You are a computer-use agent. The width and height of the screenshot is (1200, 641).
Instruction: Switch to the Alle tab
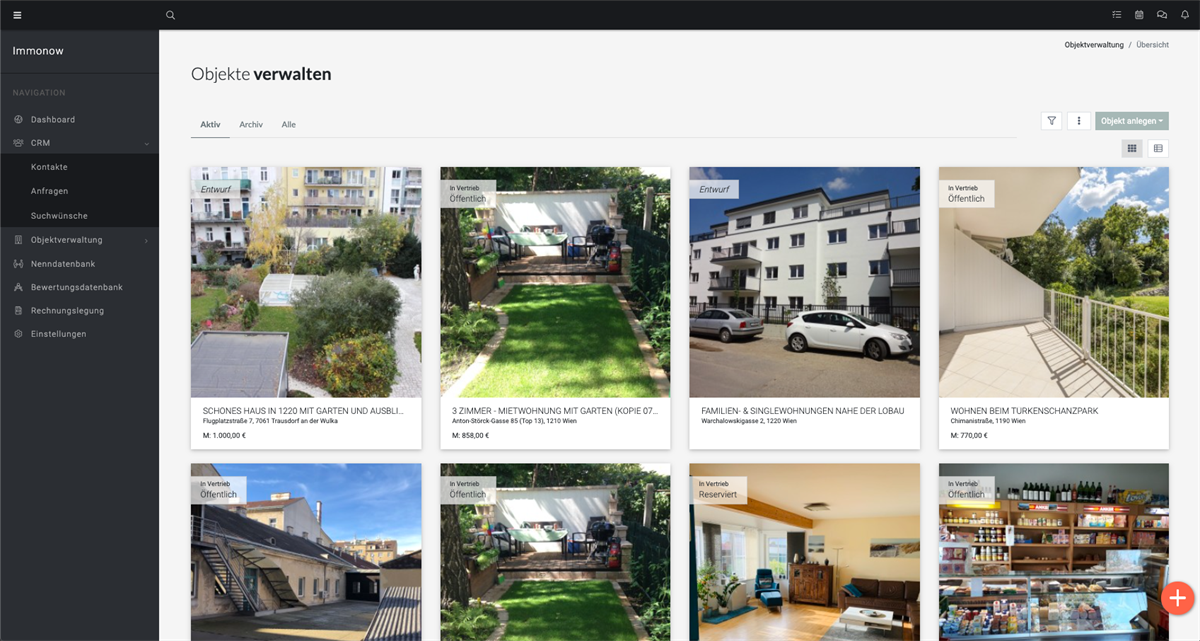pyautogui.click(x=288, y=125)
